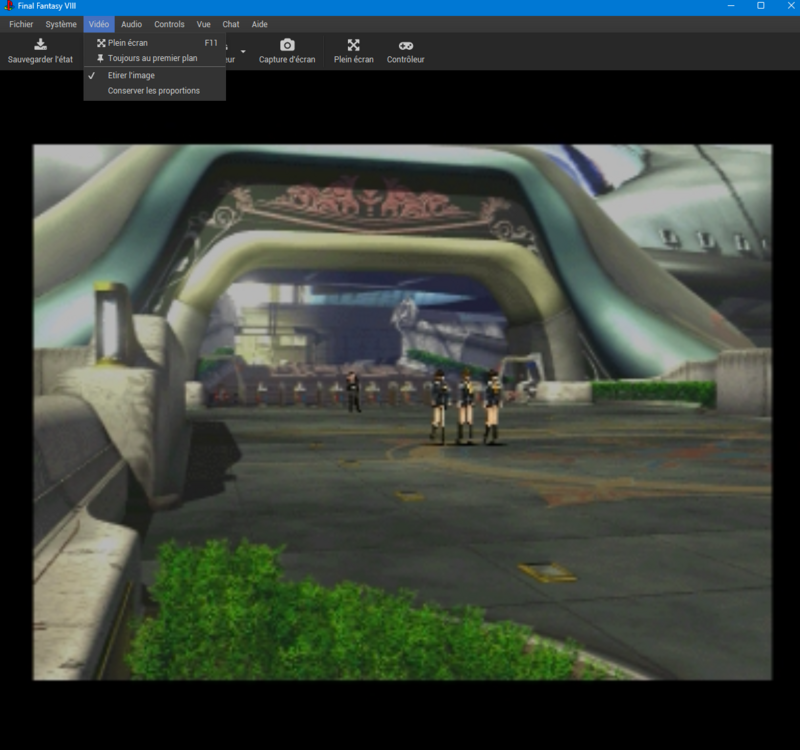The width and height of the screenshot is (800, 750).
Task: Choose Plein écran in the Vidéo menu
Action: tap(128, 43)
